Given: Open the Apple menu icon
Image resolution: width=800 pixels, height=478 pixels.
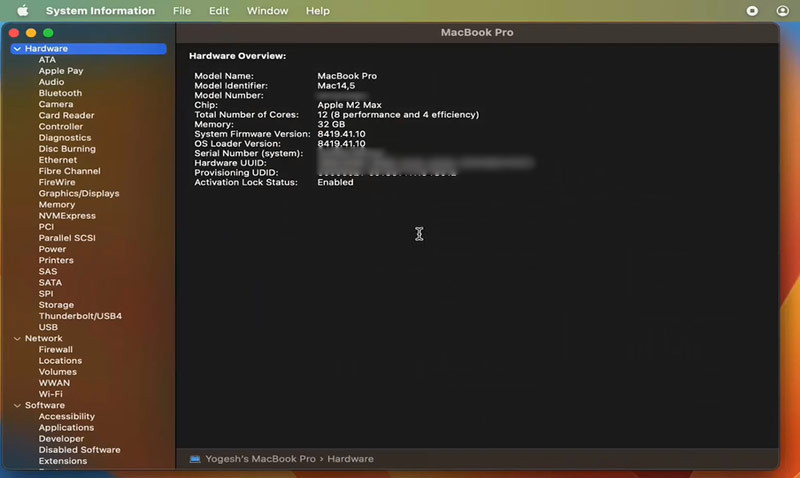Looking at the screenshot, I should [x=23, y=11].
